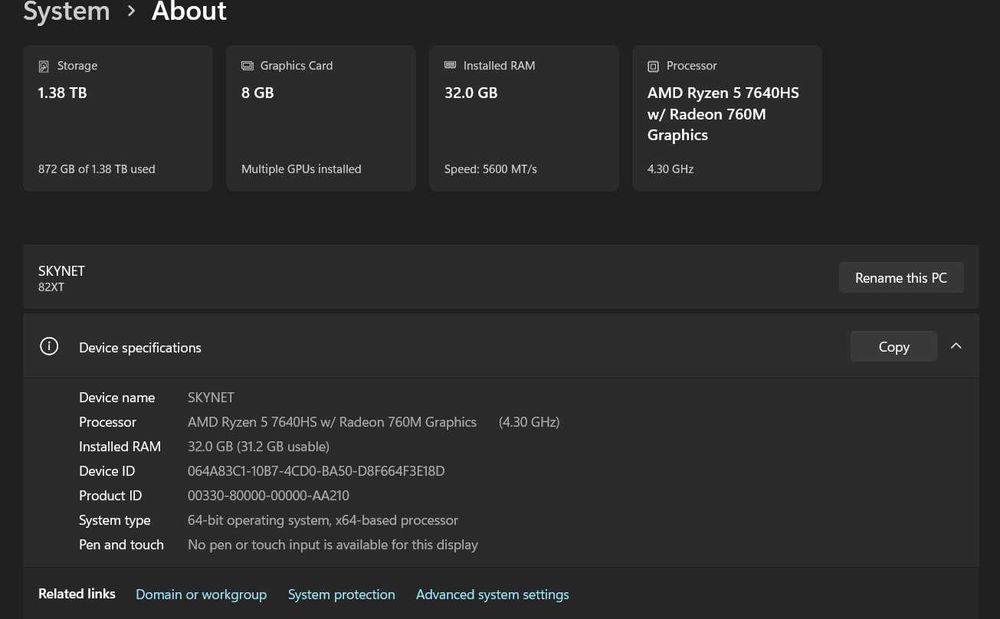Open the Storage 1.38 TB card
Viewport: 1000px width, 619px height.
[117, 118]
